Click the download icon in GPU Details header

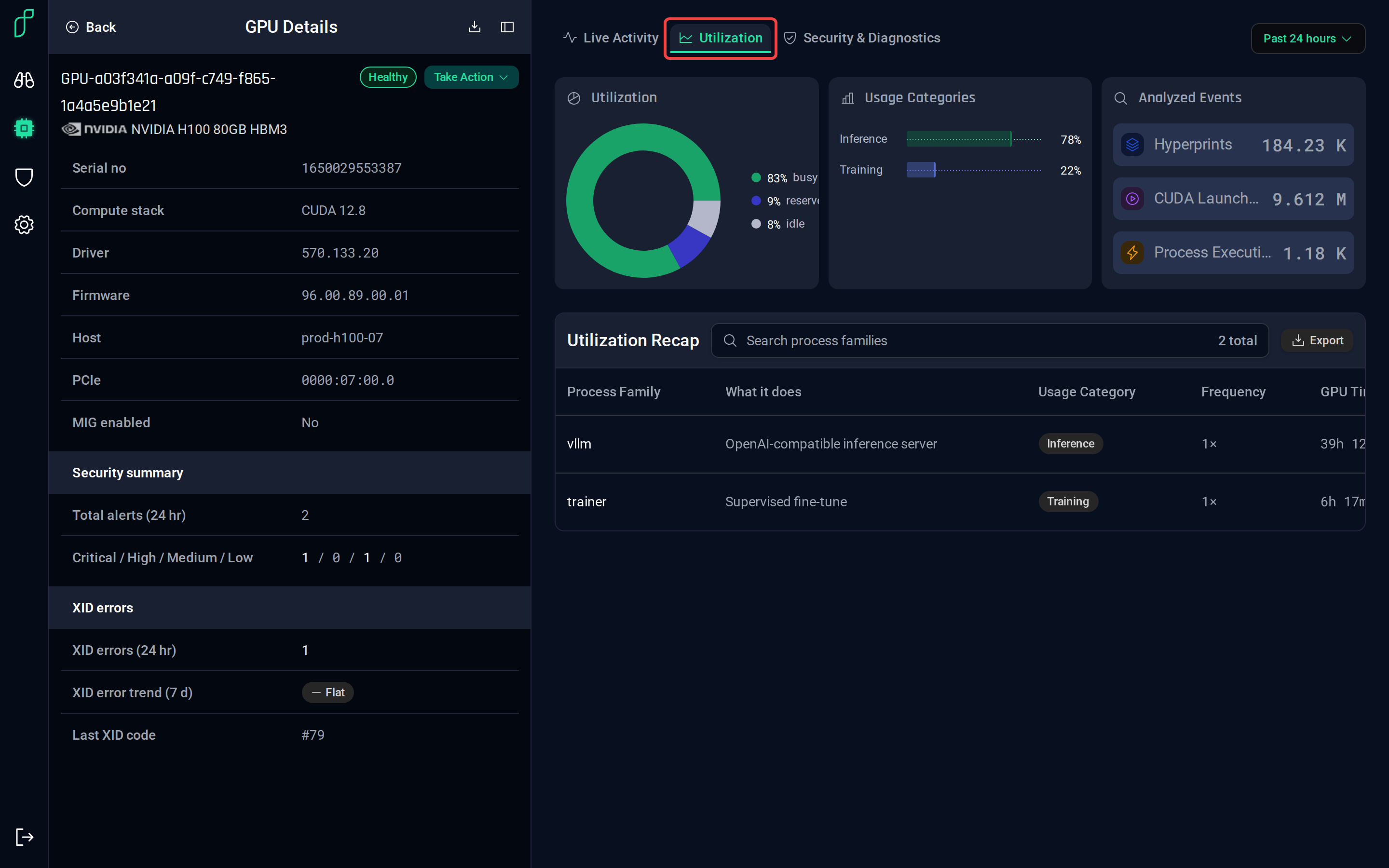tap(475, 27)
